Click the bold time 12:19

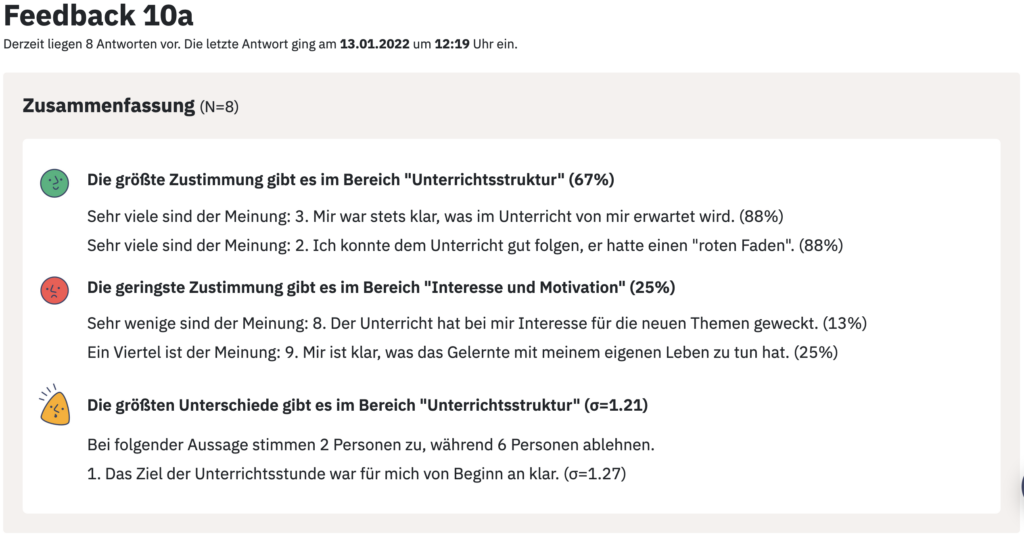coord(452,44)
